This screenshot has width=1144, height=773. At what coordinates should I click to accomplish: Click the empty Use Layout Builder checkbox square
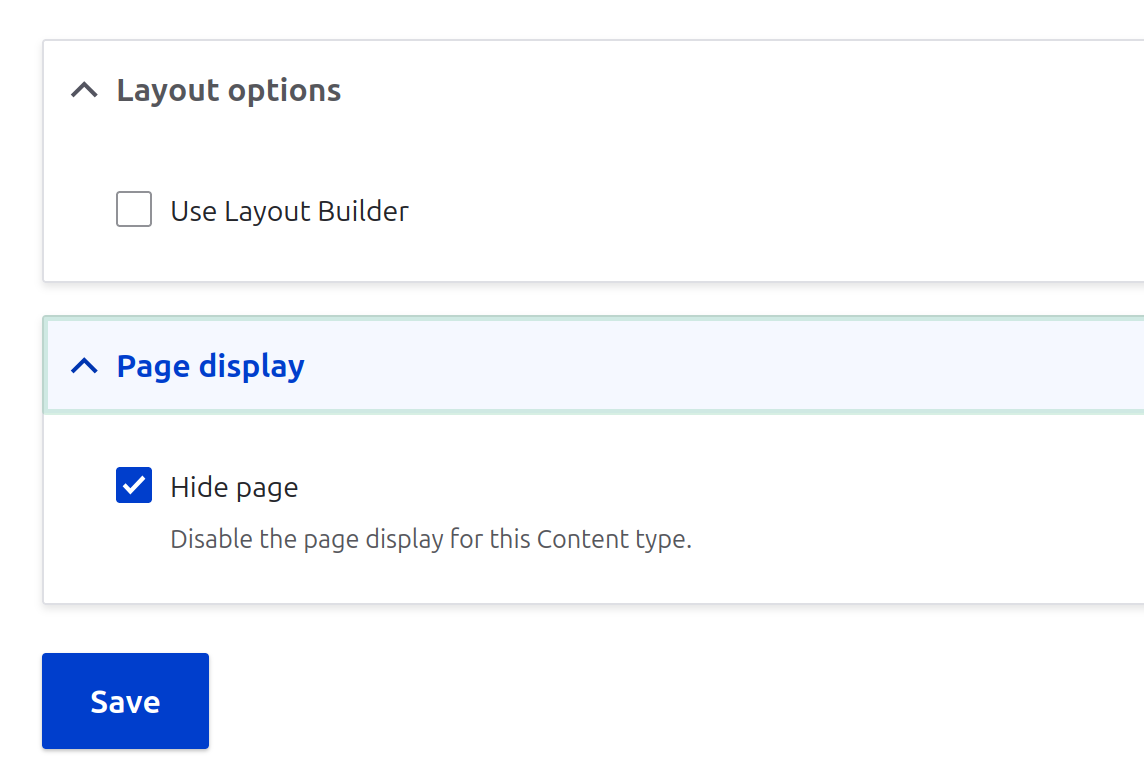coord(133,209)
